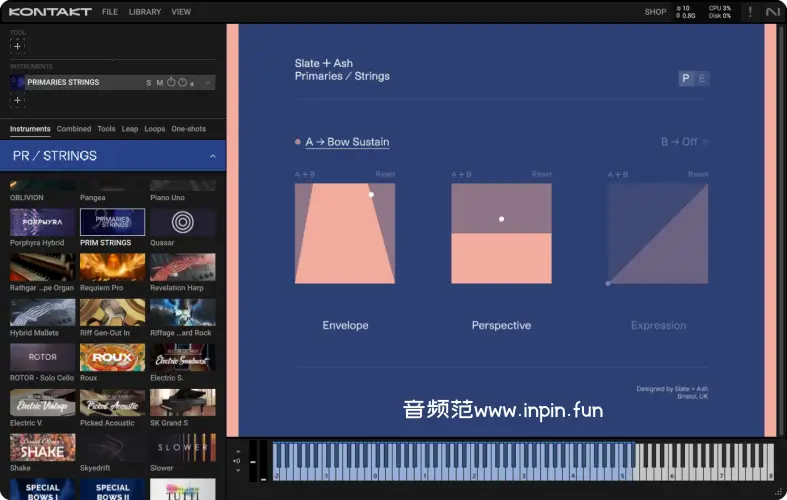
Task: Click the Primaries Strings instrument icon
Action: pyautogui.click(x=17, y=82)
